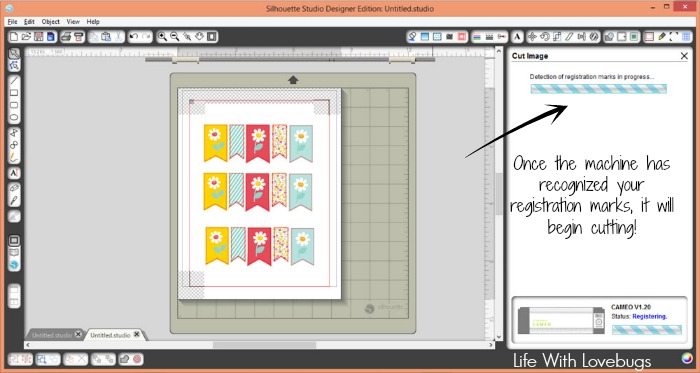Image resolution: width=700 pixels, height=373 pixels.
Task: Click the CAMEO machine thumbnail
Action: 562,320
